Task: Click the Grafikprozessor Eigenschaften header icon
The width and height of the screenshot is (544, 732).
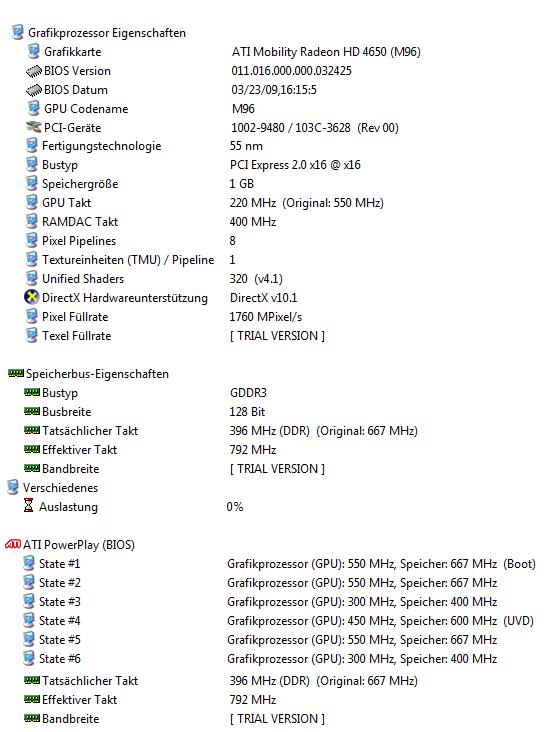Action: 18,33
